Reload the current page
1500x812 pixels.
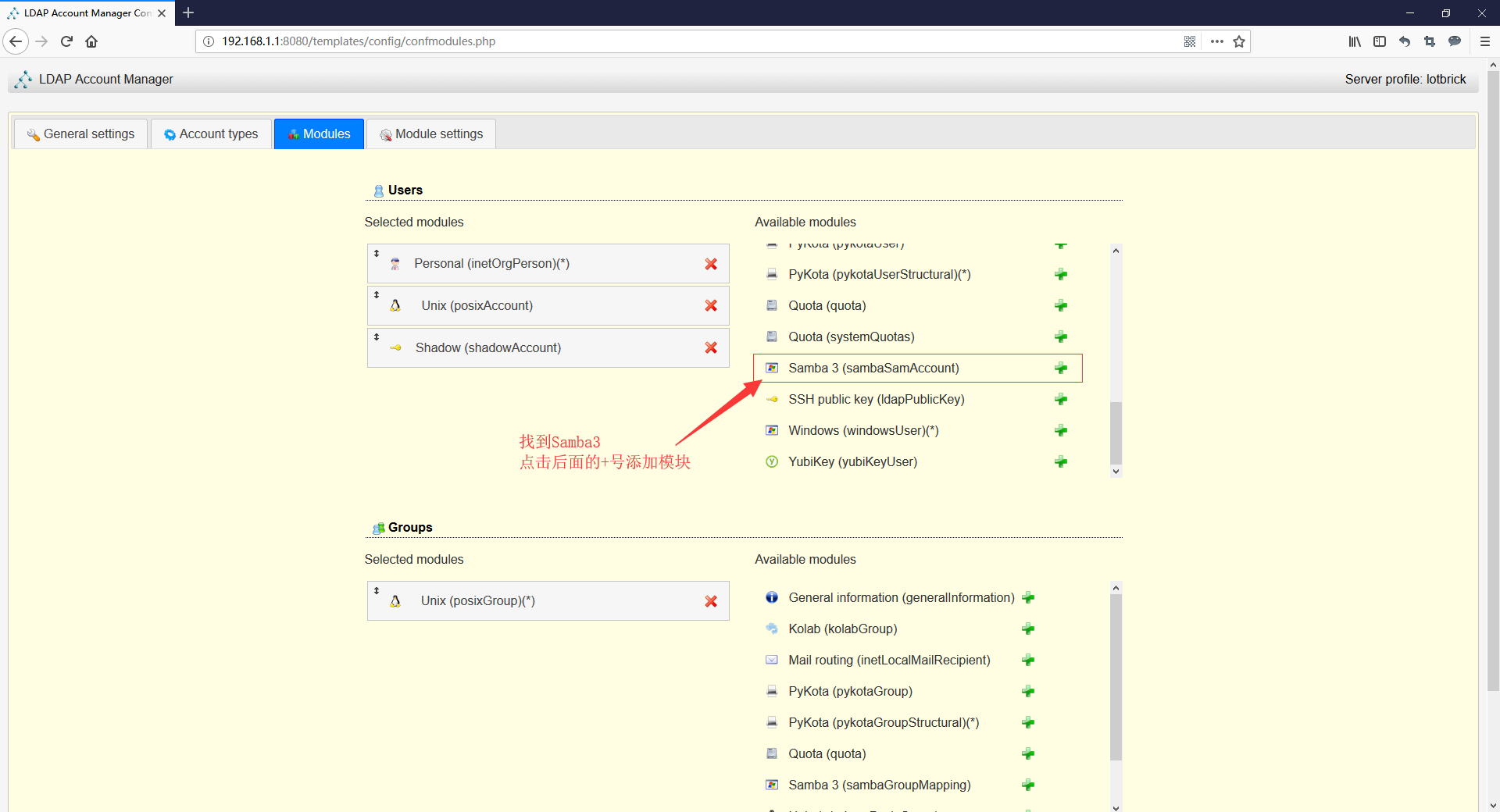(x=66, y=41)
